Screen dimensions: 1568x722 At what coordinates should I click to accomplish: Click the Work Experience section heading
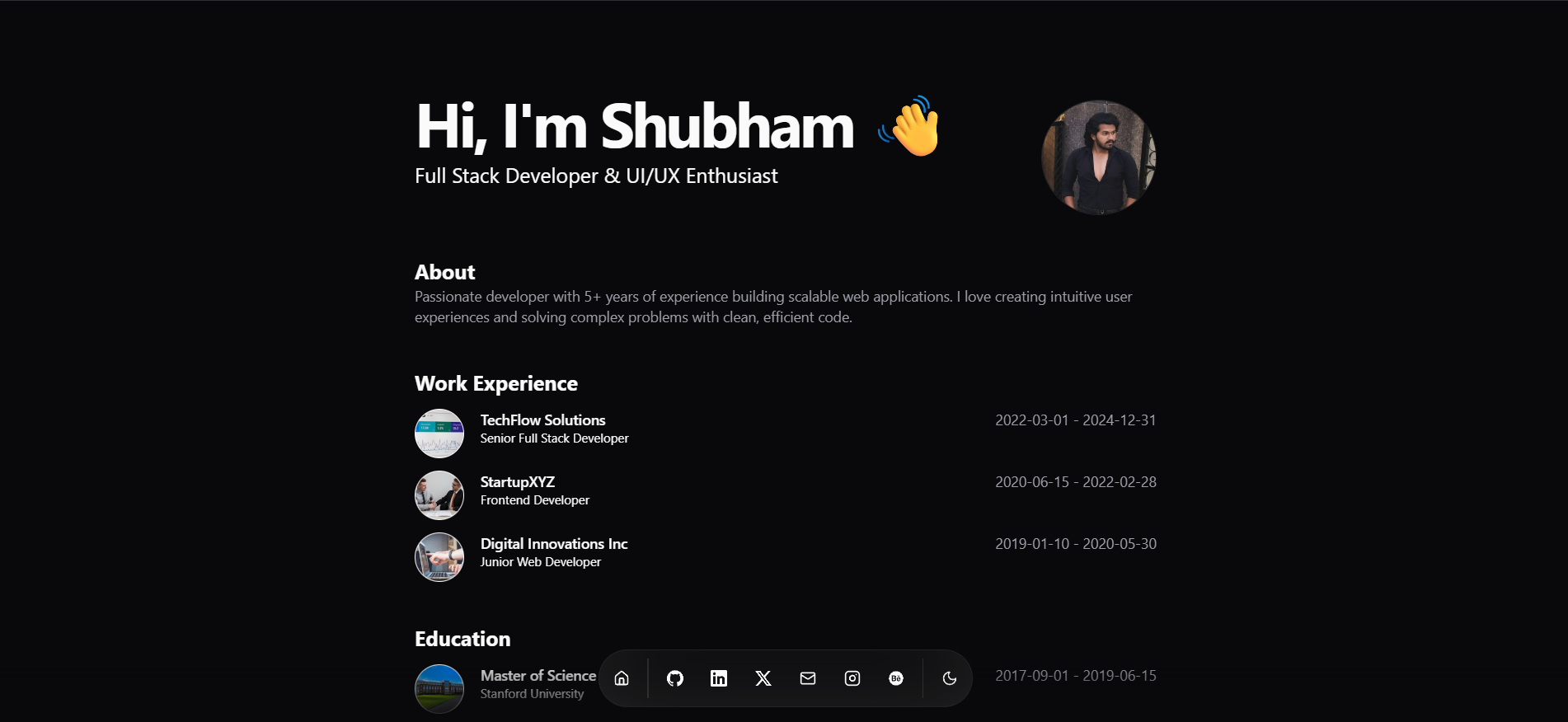pos(495,384)
